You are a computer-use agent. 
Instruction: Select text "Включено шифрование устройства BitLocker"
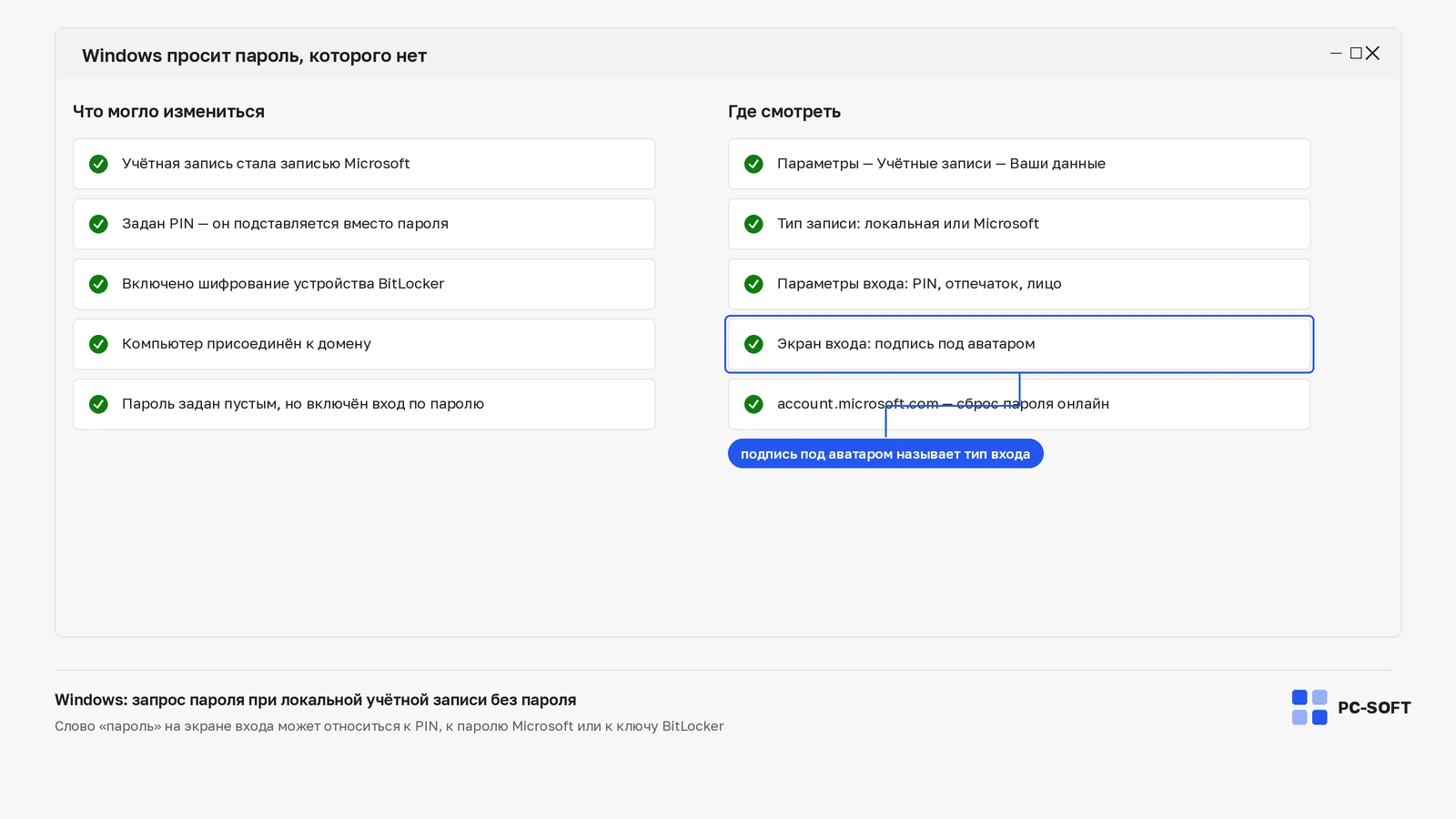283,284
